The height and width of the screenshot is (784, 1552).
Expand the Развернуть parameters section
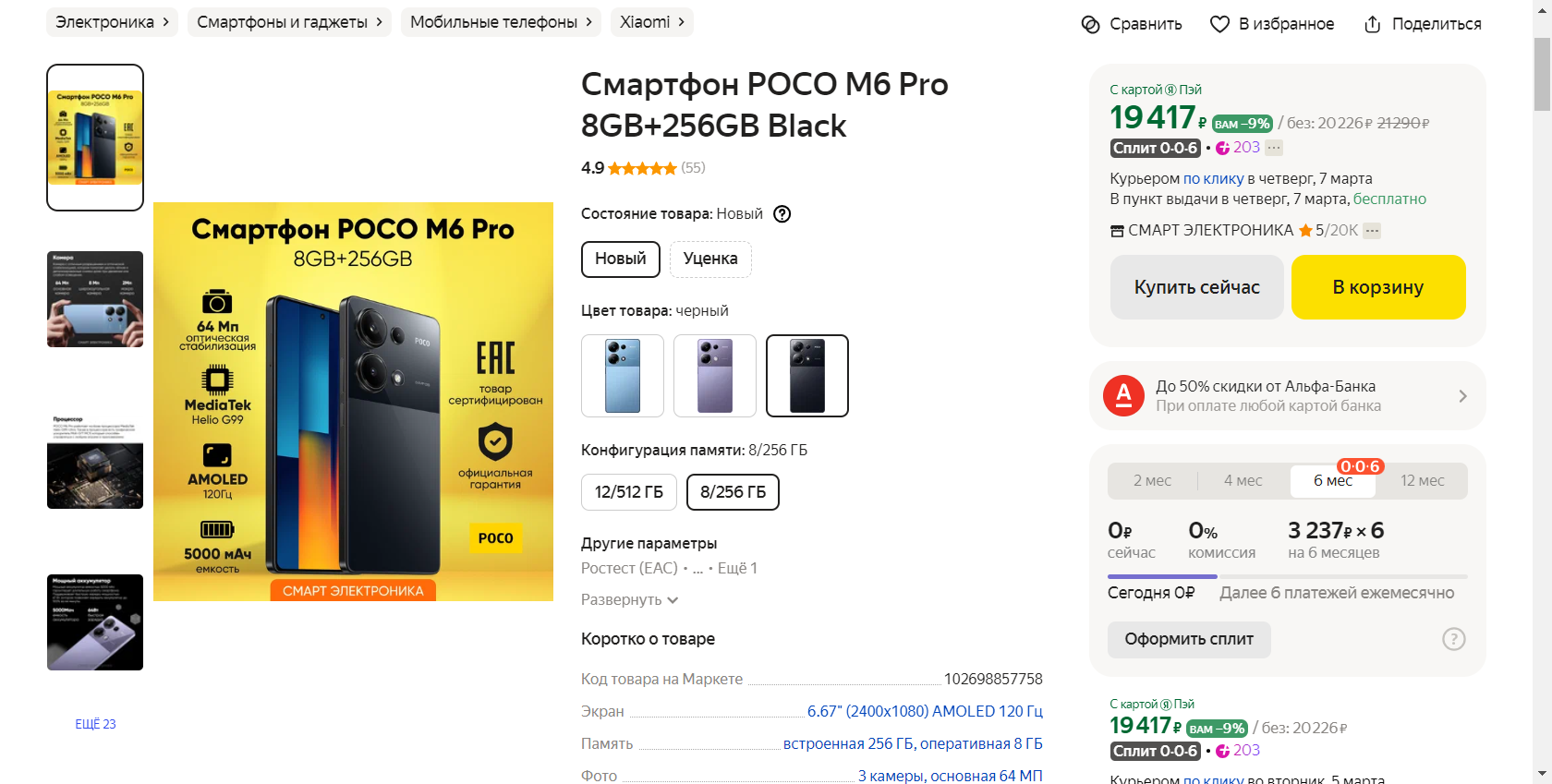click(629, 599)
